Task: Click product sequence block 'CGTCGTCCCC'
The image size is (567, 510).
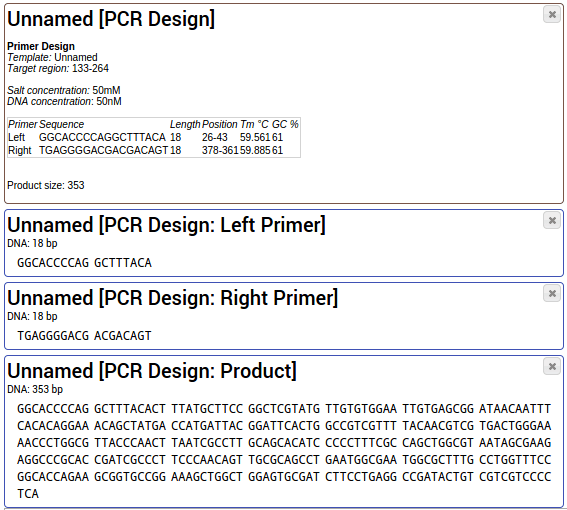Action: tap(515, 477)
